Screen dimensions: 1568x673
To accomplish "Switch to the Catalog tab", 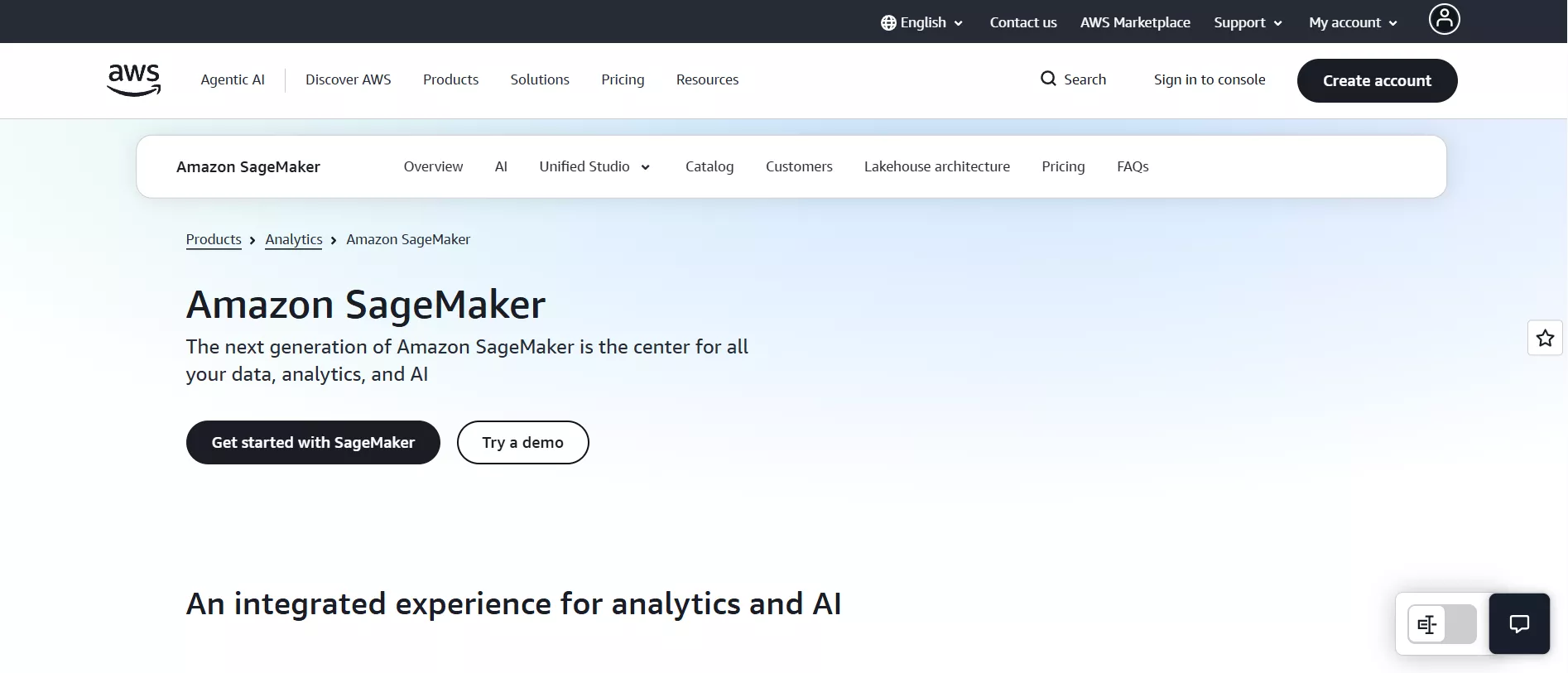I will pos(709,166).
